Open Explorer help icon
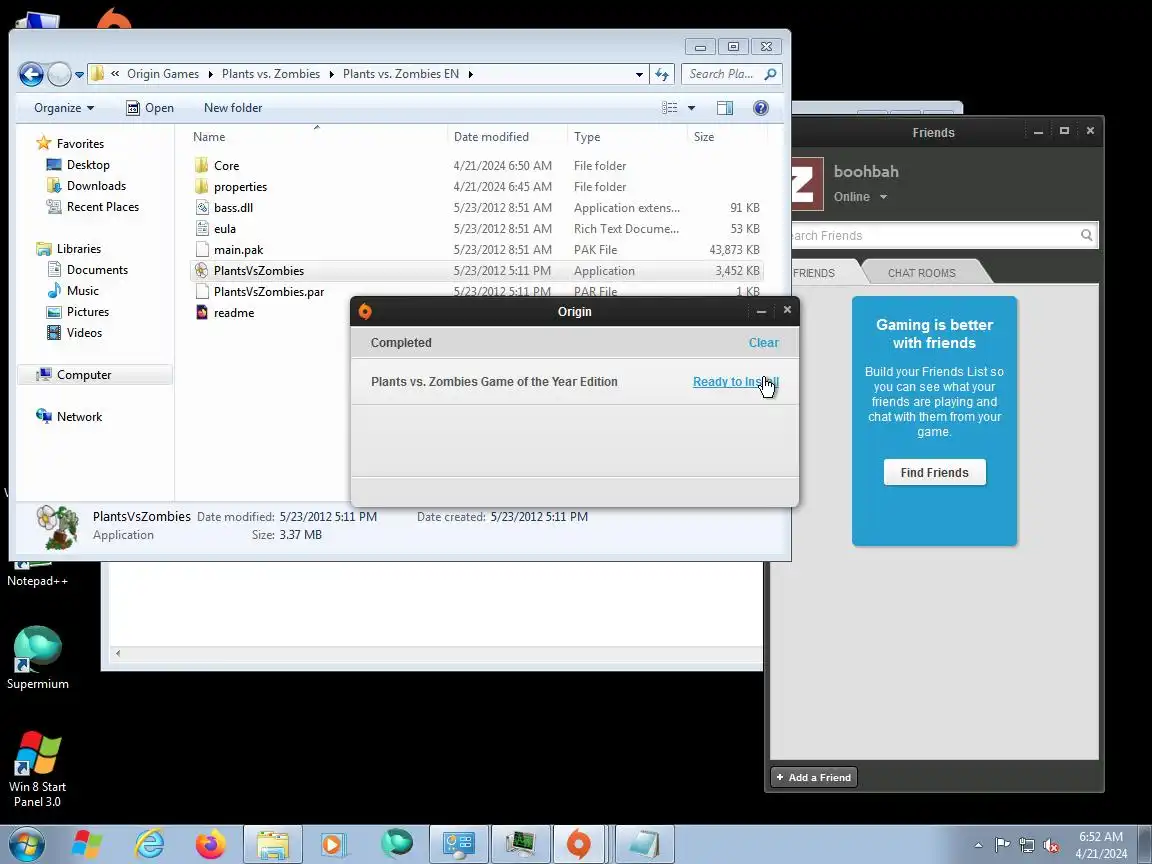The height and width of the screenshot is (864, 1152). 761,108
